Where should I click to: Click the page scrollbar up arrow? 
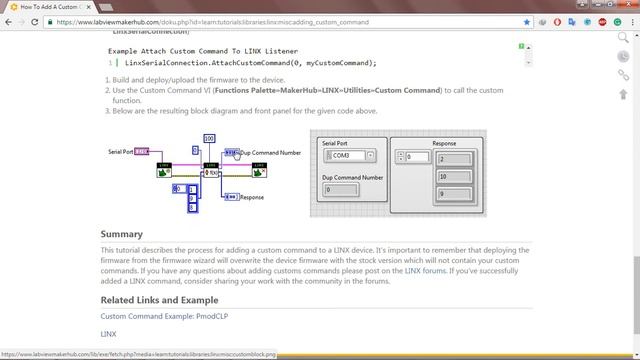tap(636, 36)
